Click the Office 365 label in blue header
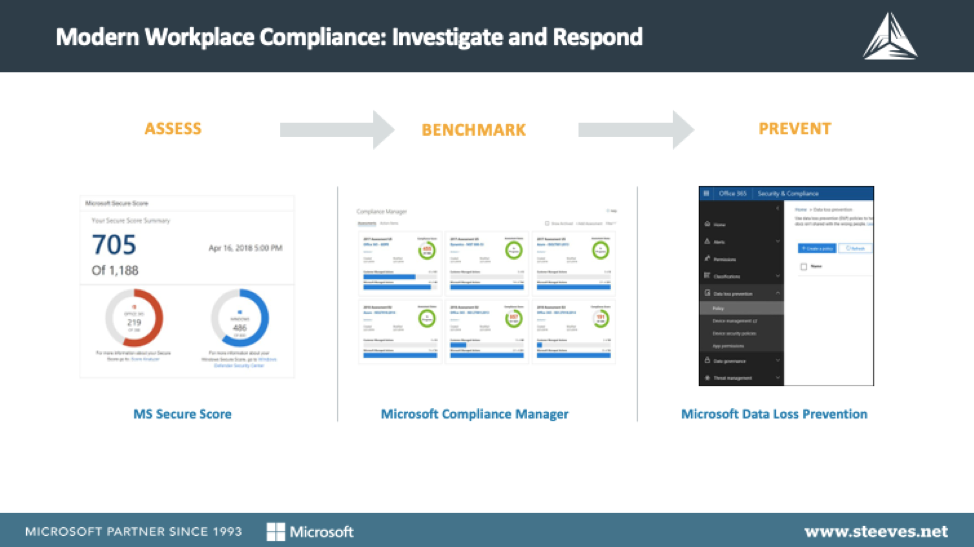 click(732, 194)
